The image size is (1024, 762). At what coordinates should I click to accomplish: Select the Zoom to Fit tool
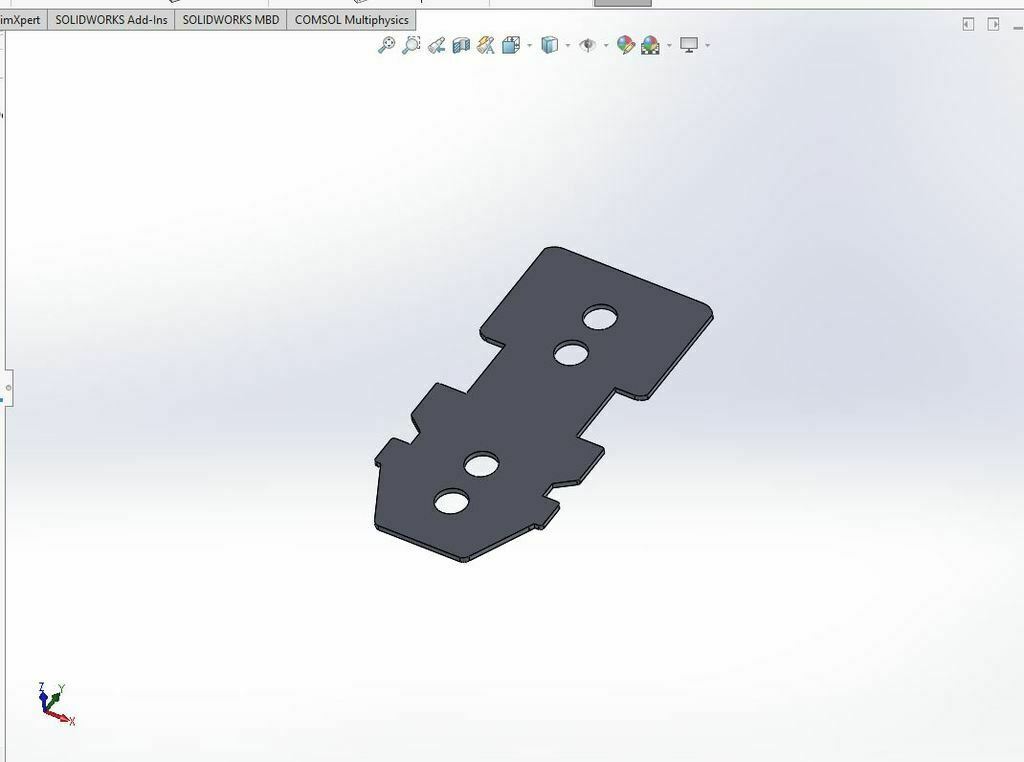point(387,45)
